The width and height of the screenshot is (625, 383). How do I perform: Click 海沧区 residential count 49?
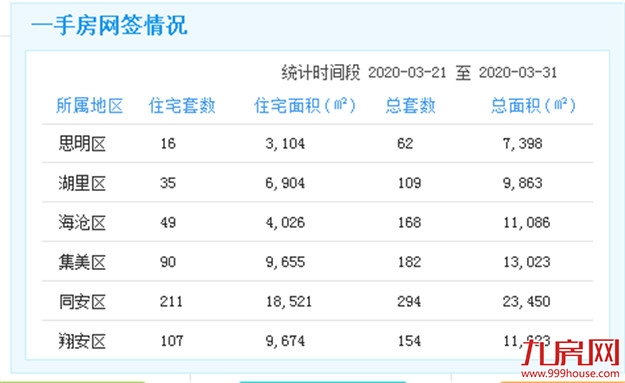point(168,222)
